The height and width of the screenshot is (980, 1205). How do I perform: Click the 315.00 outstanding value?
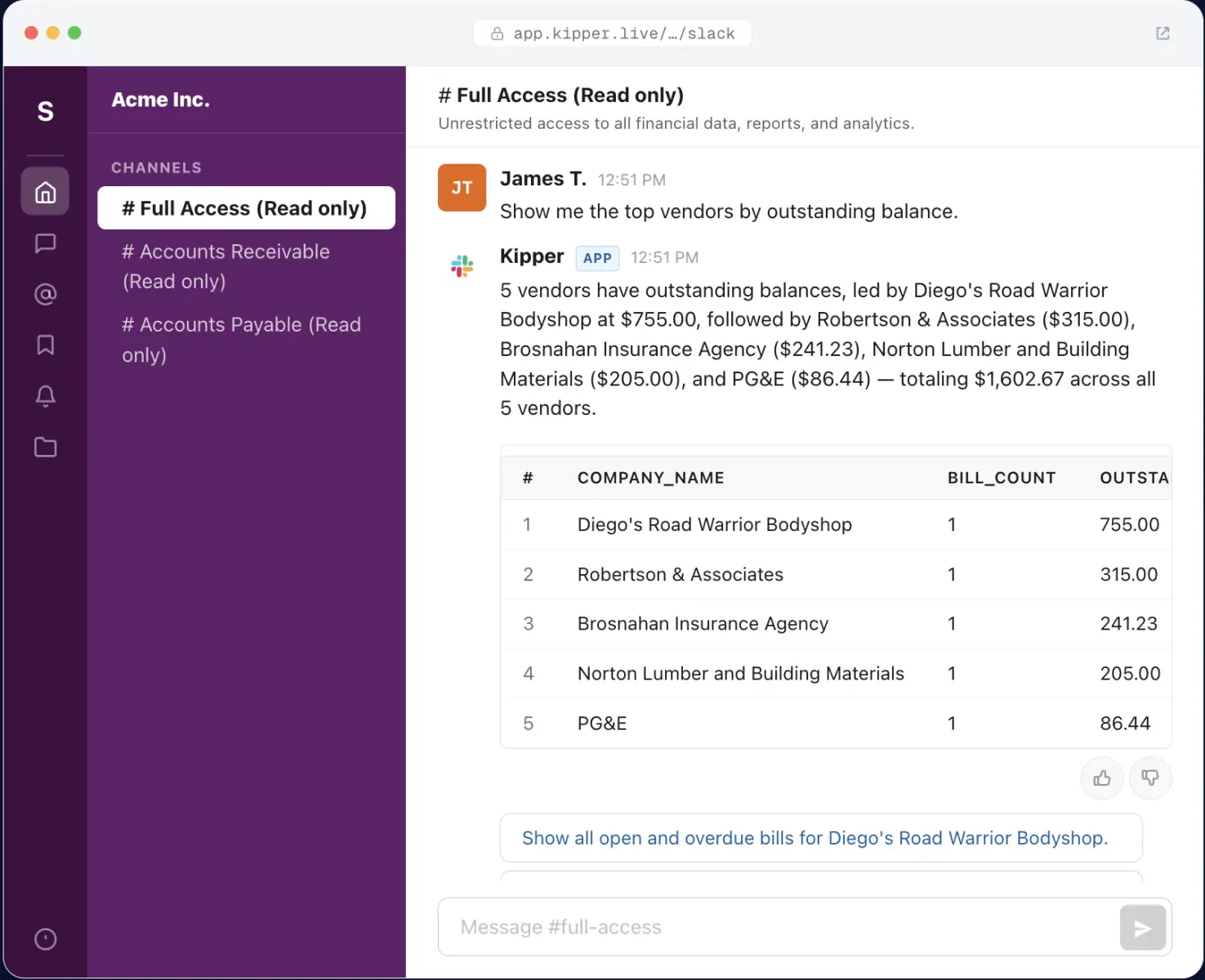[x=1129, y=574]
